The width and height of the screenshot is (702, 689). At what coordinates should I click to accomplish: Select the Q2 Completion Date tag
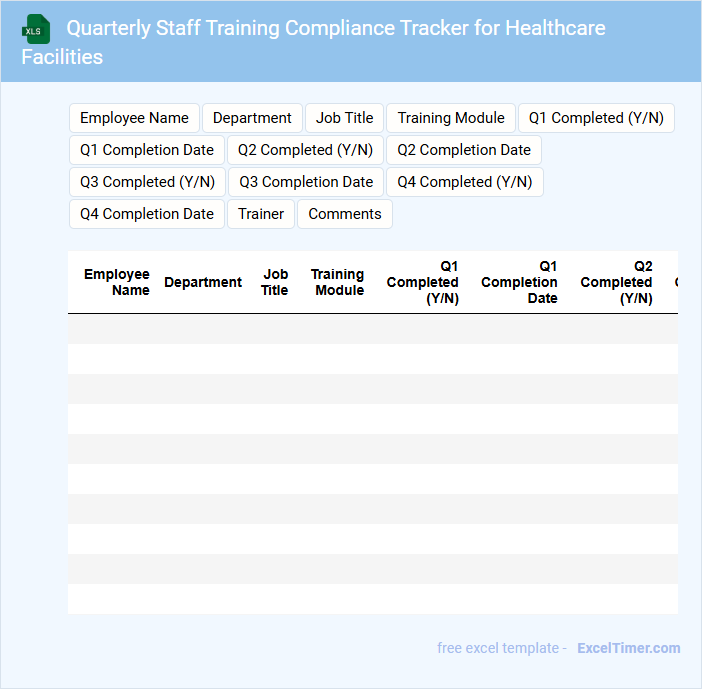click(464, 150)
